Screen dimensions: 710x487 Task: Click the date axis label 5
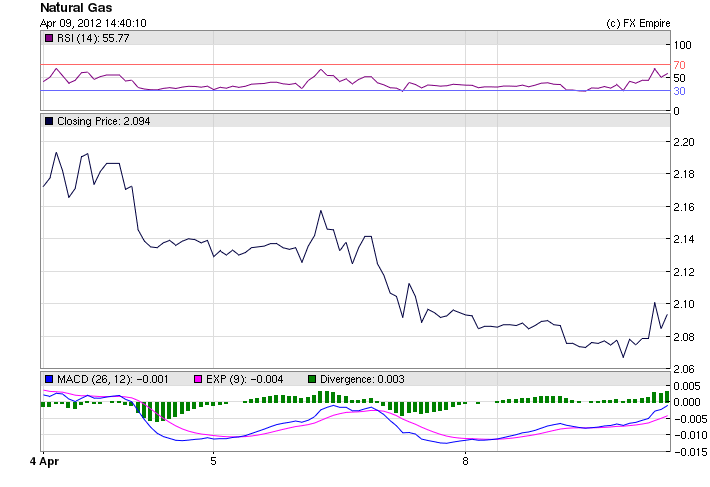coord(213,462)
